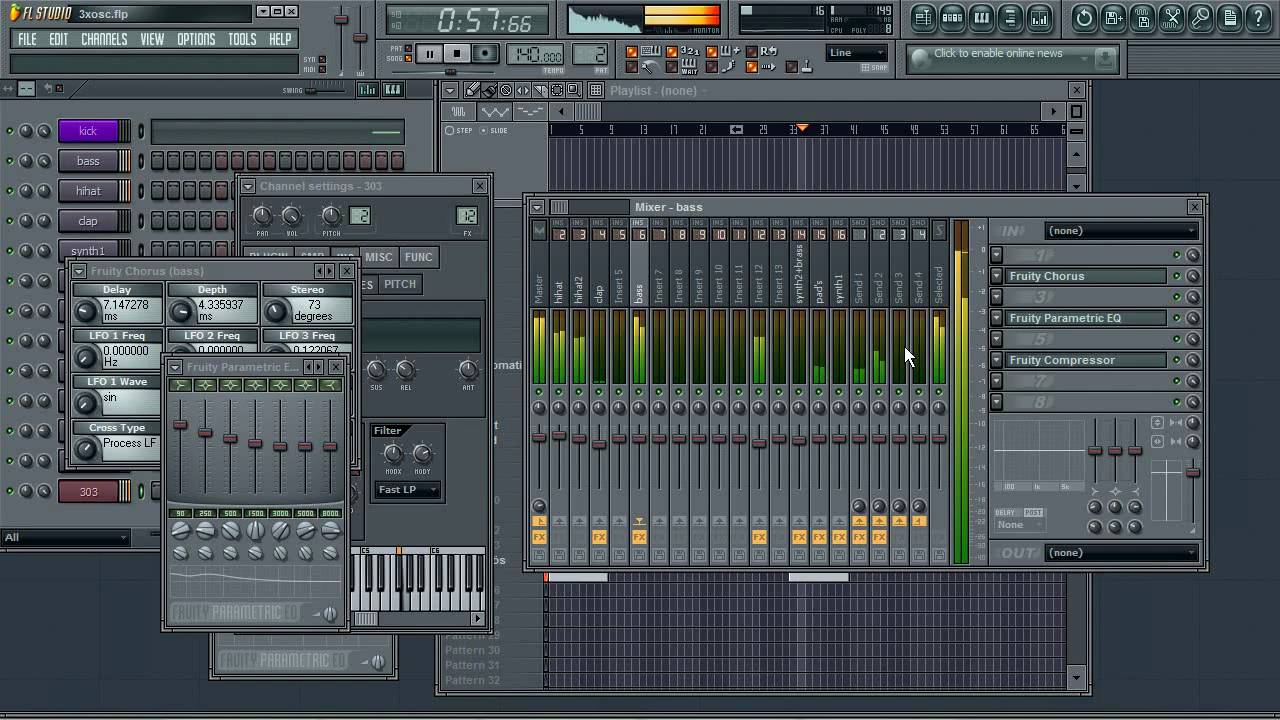Mute the bass channel green LED

(10, 161)
